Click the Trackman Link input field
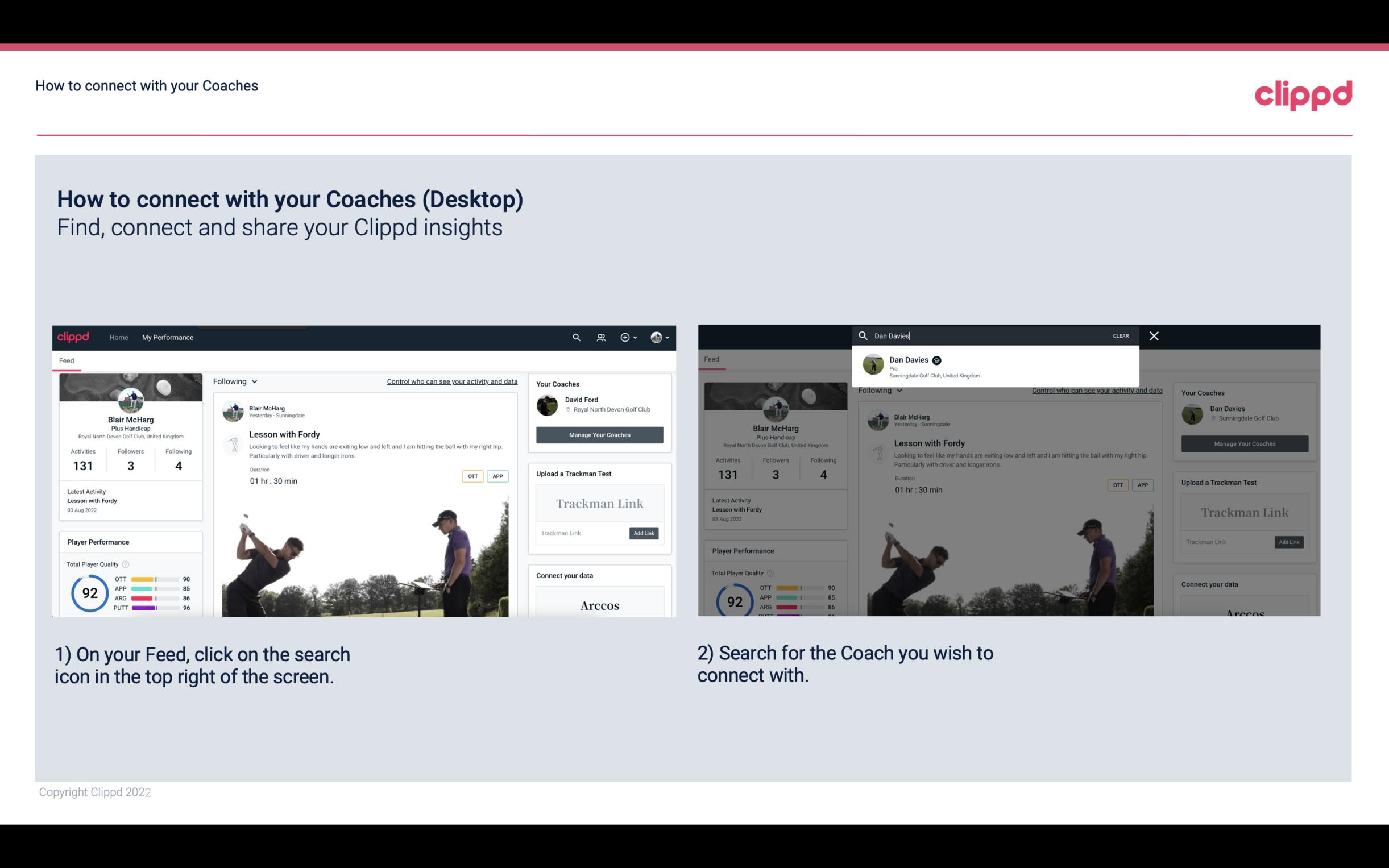1389x868 pixels. tap(580, 533)
